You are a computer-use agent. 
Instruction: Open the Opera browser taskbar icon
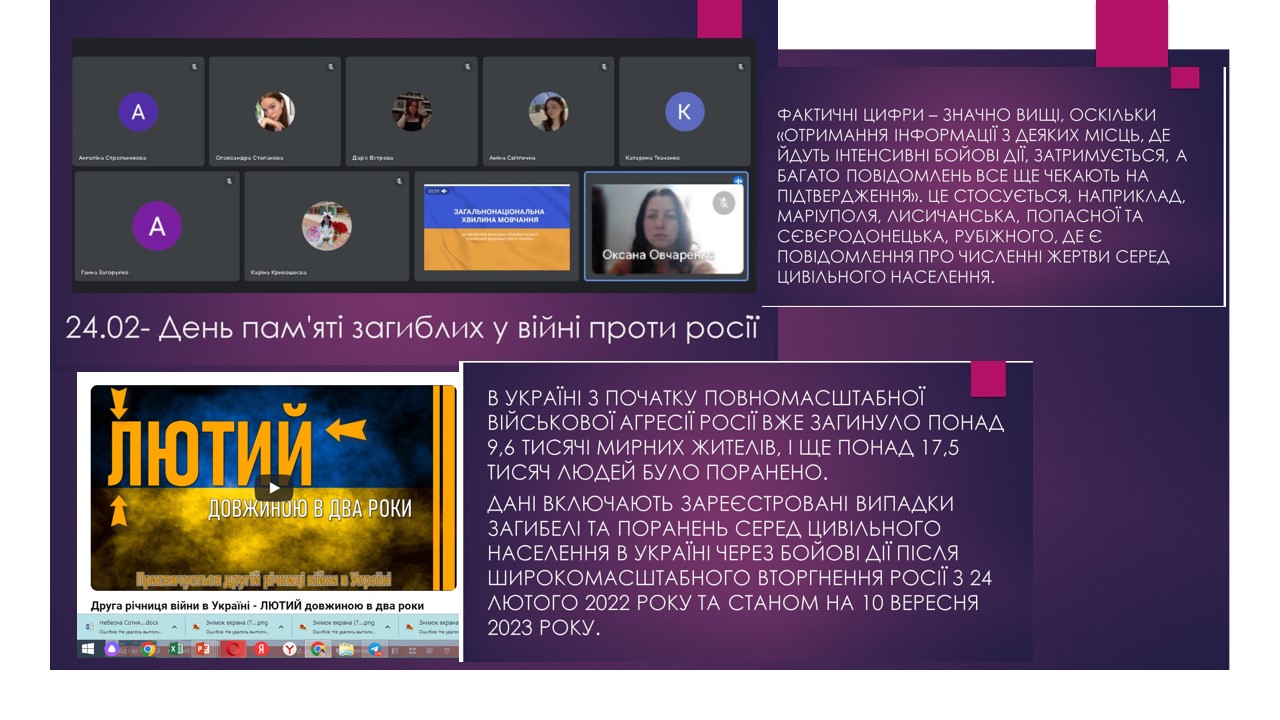233,649
